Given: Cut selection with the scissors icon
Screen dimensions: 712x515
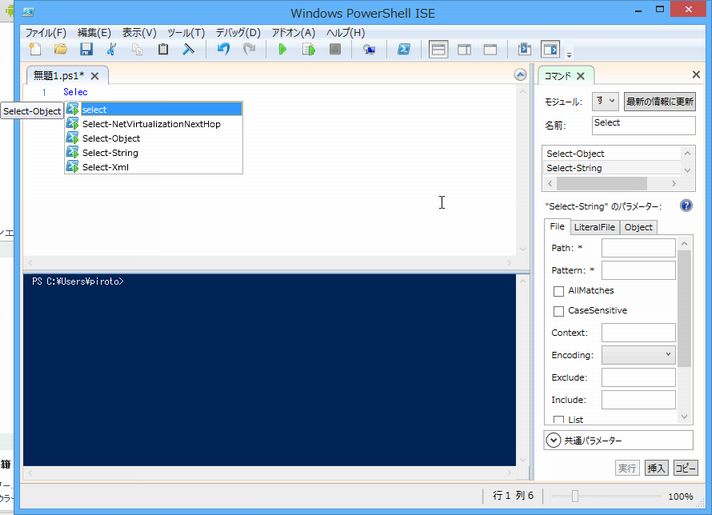Looking at the screenshot, I should tap(112, 49).
